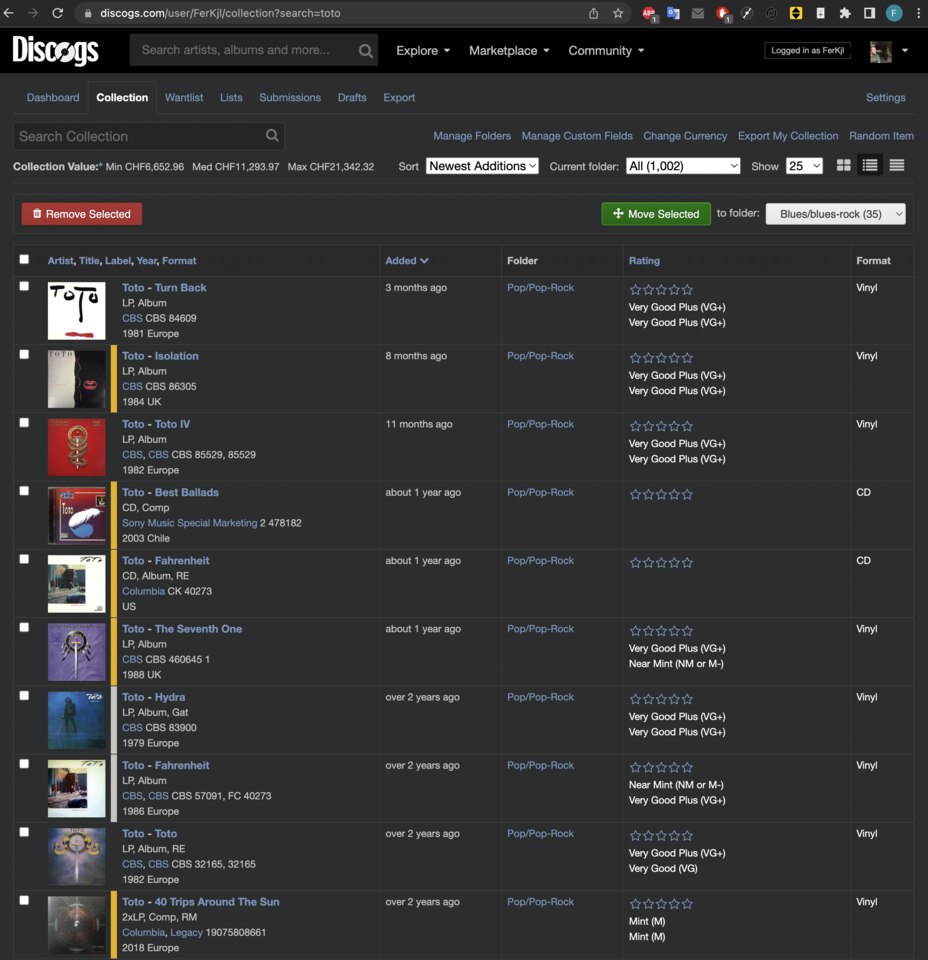Viewport: 928px width, 960px height.
Task: Select the checkbox for Toto - Turn Back
Action: 24,286
